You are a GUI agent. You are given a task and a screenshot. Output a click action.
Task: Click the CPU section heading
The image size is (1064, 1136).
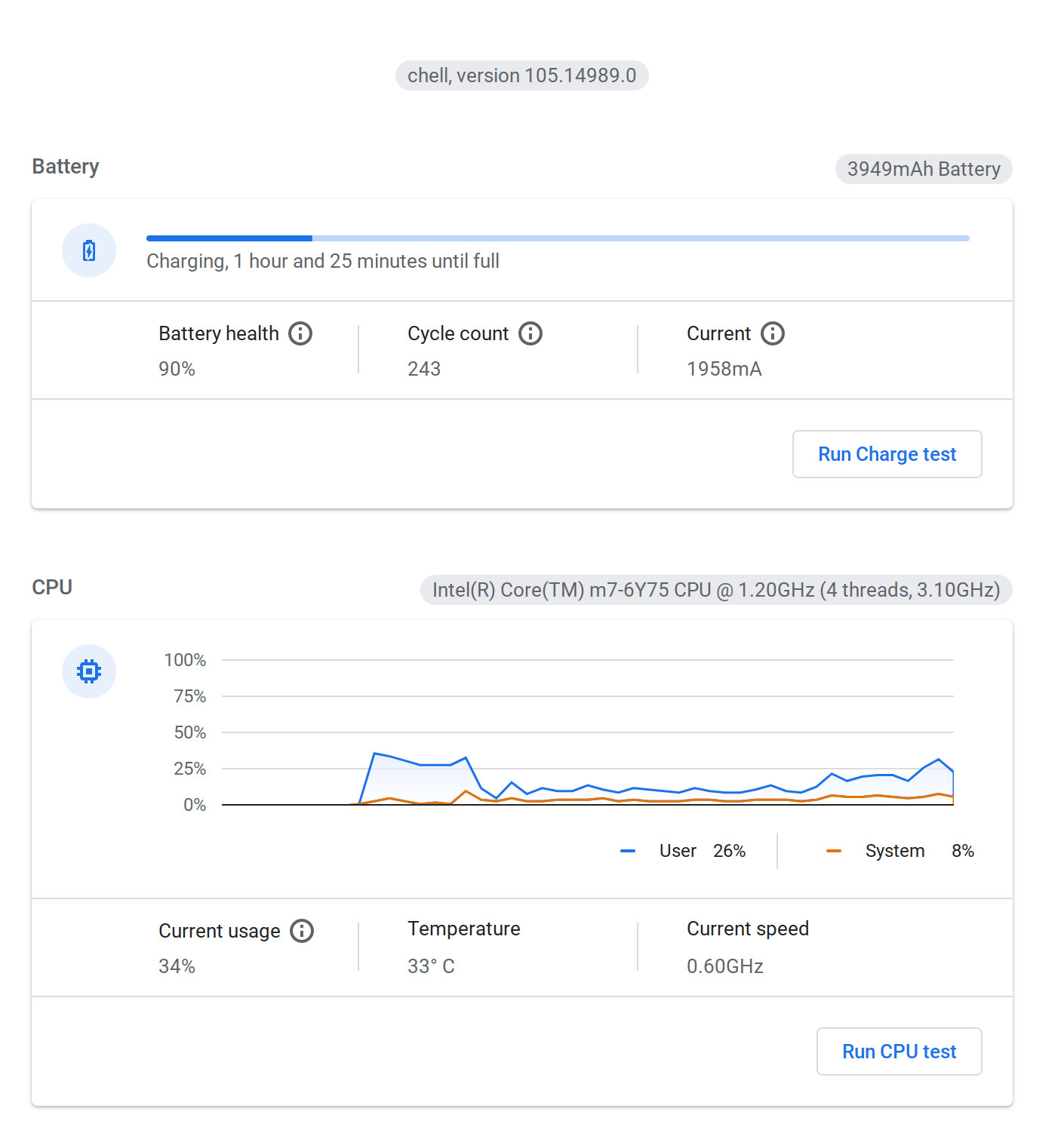tap(52, 588)
